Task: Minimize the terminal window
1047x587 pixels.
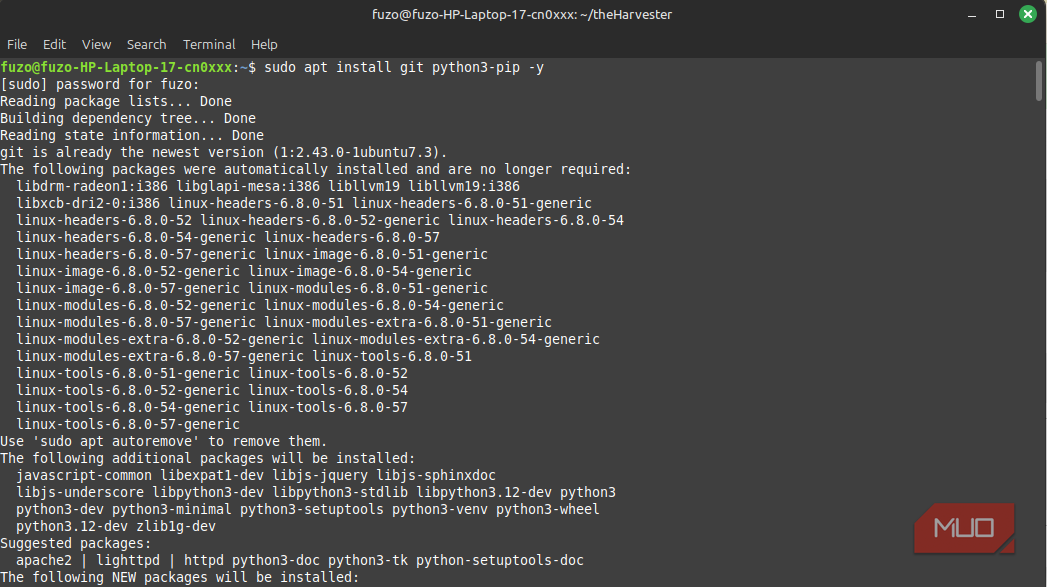Action: tap(972, 14)
